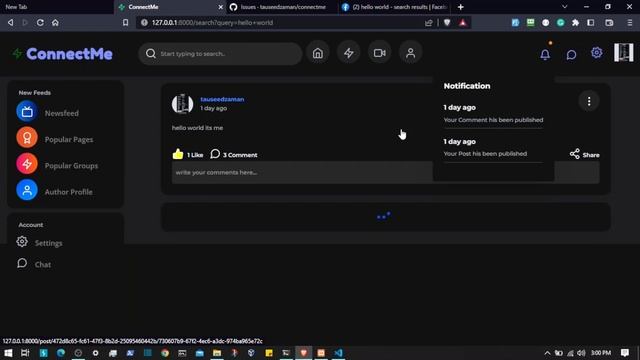Click the Brave shields icon

point(447,23)
